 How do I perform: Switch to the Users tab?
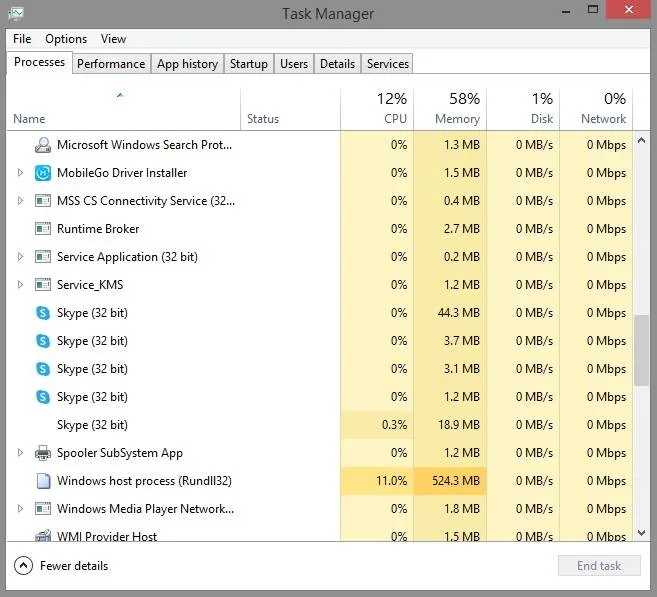[294, 64]
